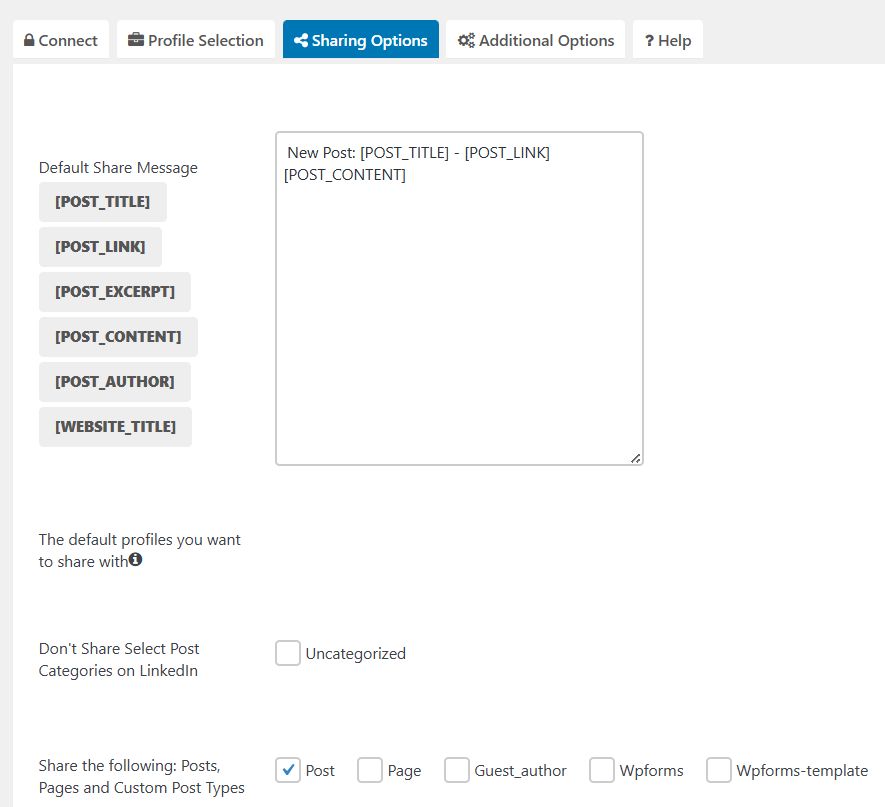
Task: Uncheck the Post type checkbox
Action: pos(288,770)
